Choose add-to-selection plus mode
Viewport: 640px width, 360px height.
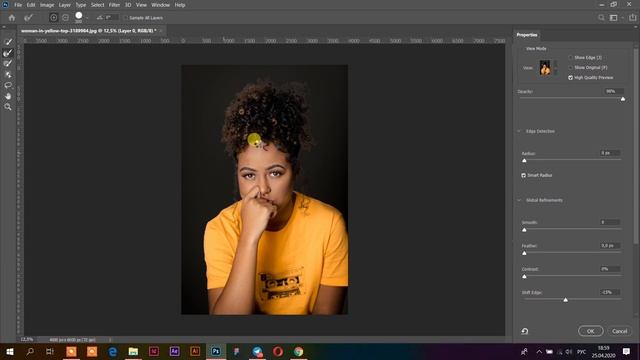pos(53,18)
